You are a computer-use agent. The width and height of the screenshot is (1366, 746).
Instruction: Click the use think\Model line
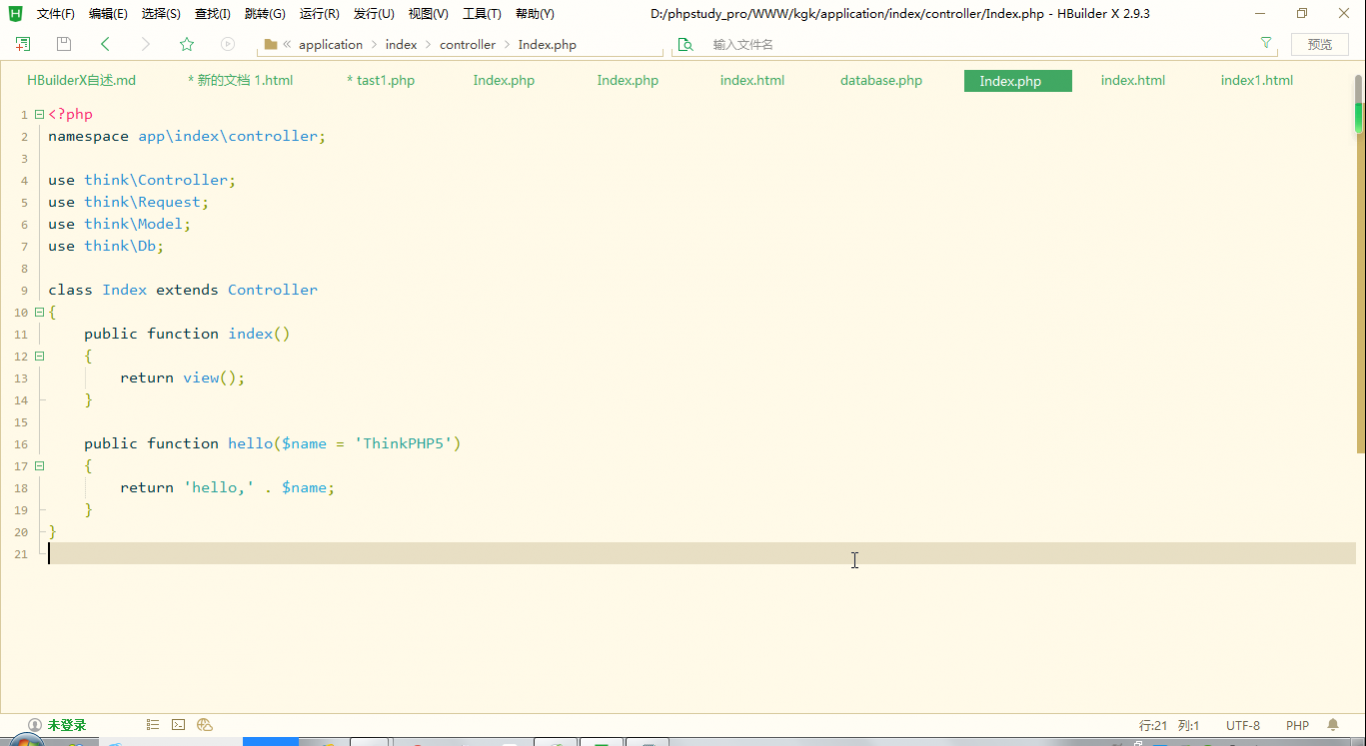click(x=119, y=224)
